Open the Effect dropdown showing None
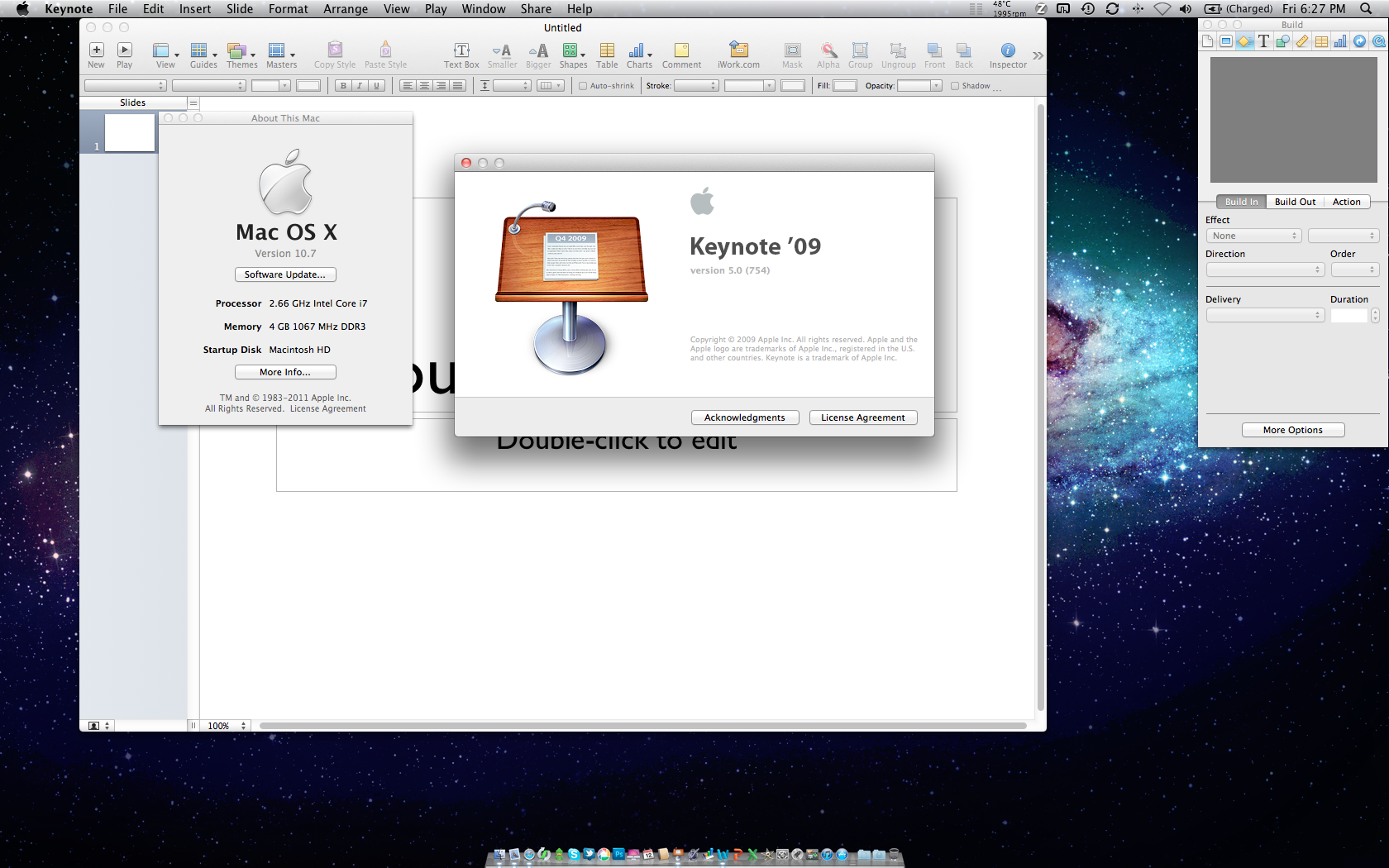This screenshot has height=868, width=1389. (1253, 236)
